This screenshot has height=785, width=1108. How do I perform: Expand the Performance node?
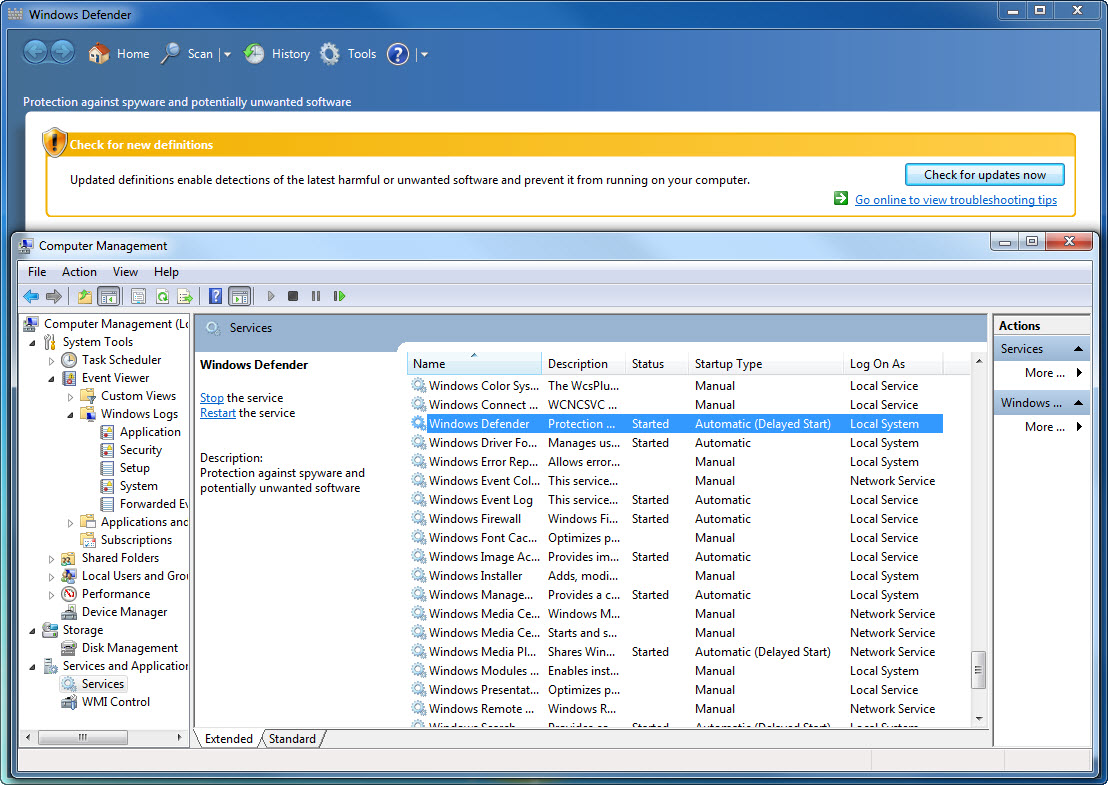[x=51, y=595]
